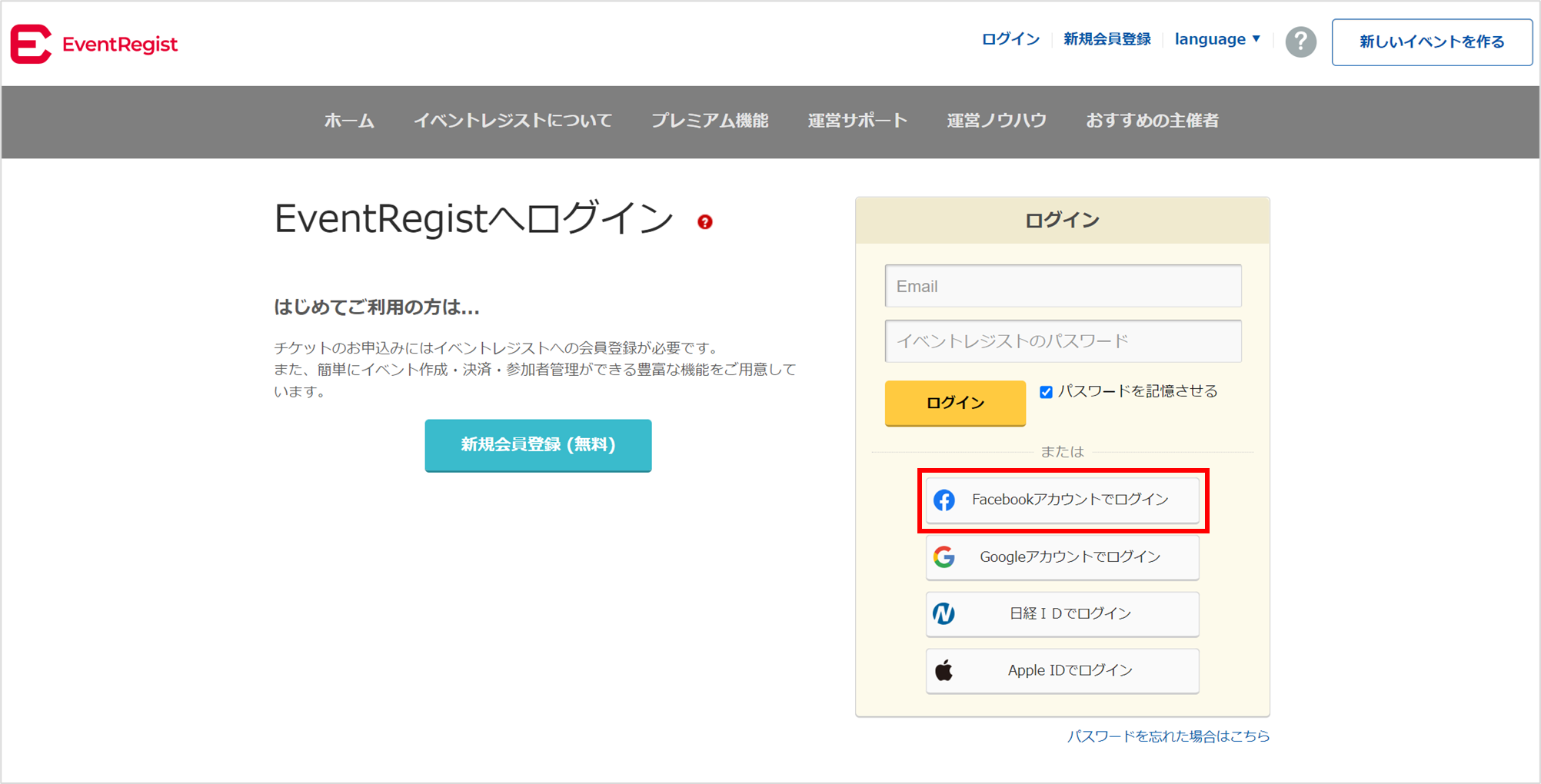Log in with Facebookアカウントでログイン
This screenshot has width=1541, height=784.
coord(1062,500)
